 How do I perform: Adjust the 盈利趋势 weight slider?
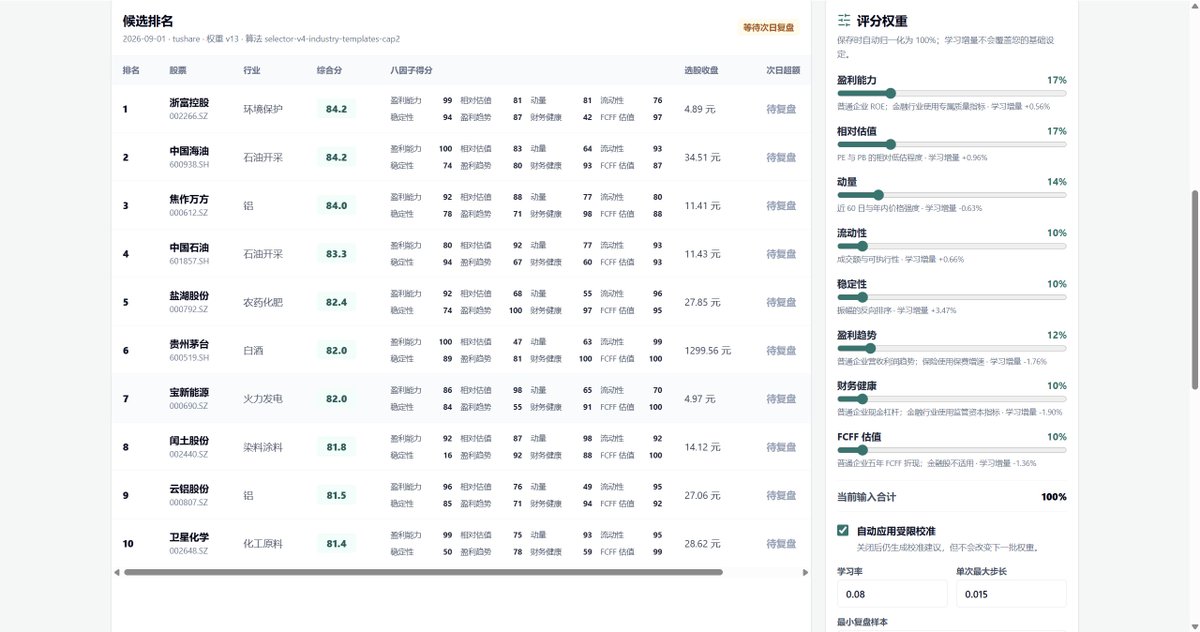pyautogui.click(x=951, y=348)
